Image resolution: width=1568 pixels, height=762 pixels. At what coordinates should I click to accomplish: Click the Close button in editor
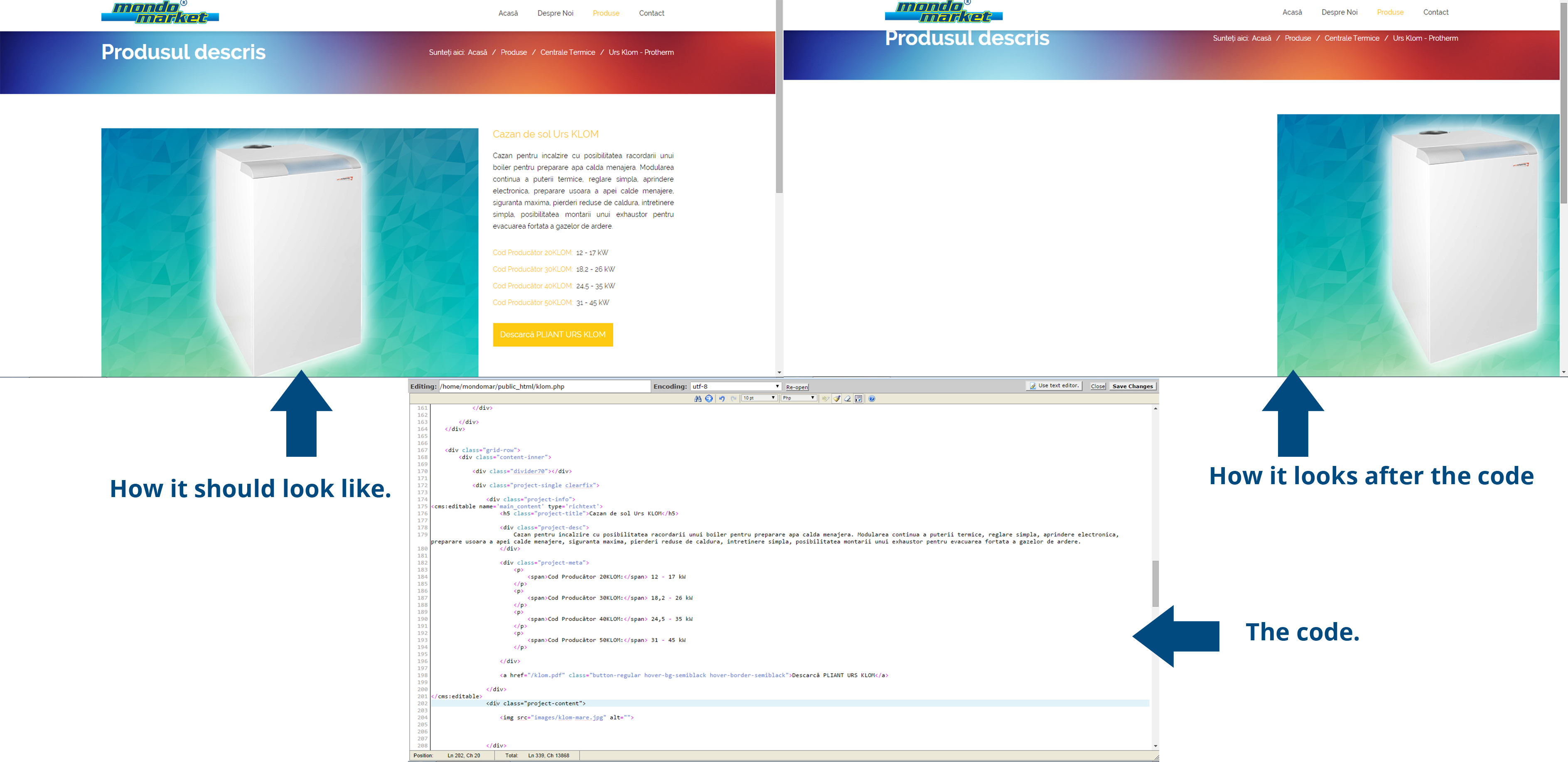(x=1098, y=386)
